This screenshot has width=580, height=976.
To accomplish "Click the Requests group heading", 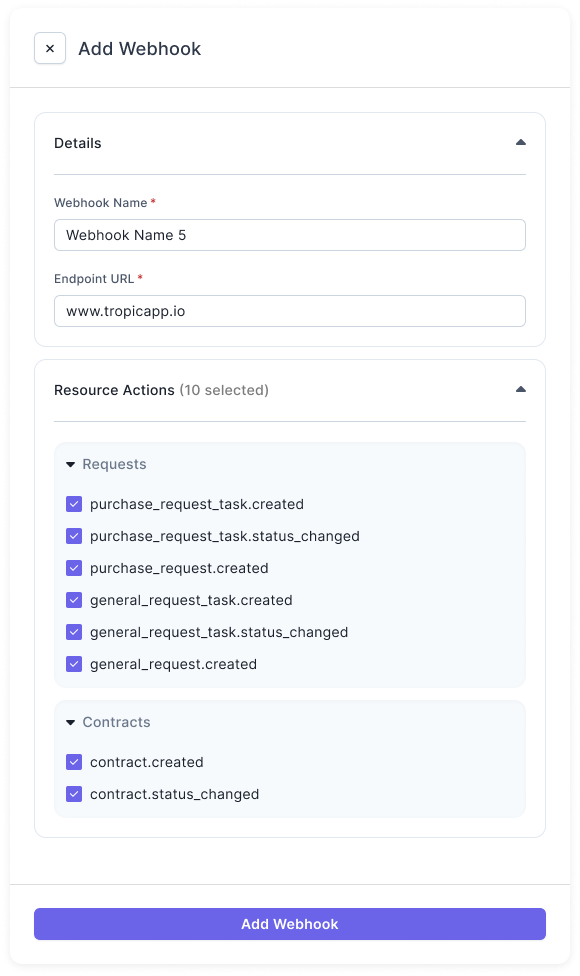I will pos(115,464).
